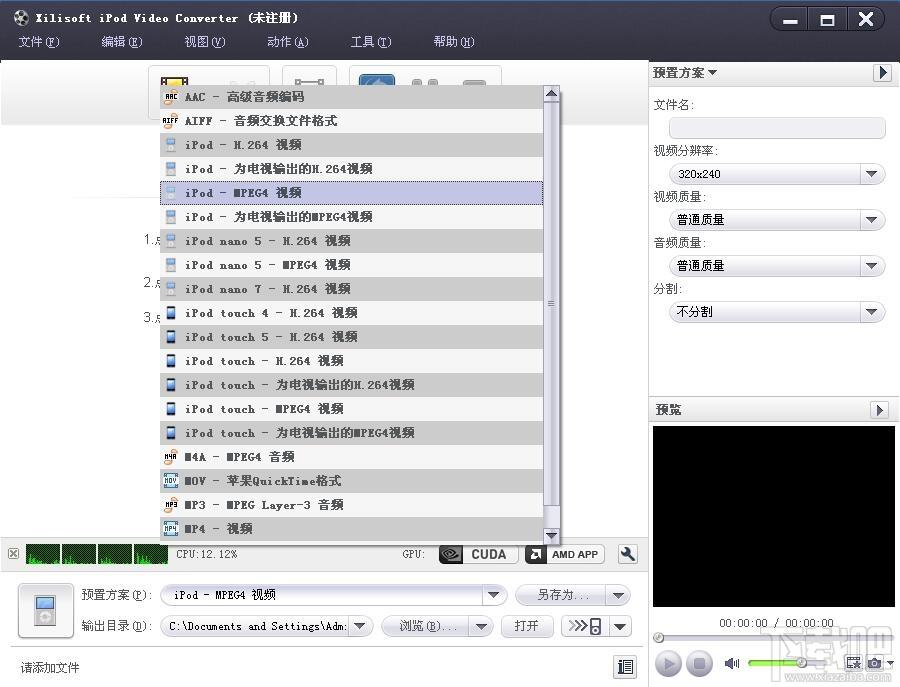Choose iPod - 为电视输出的MPEG4视频 profile
The width and height of the screenshot is (900, 687).
[x=351, y=217]
